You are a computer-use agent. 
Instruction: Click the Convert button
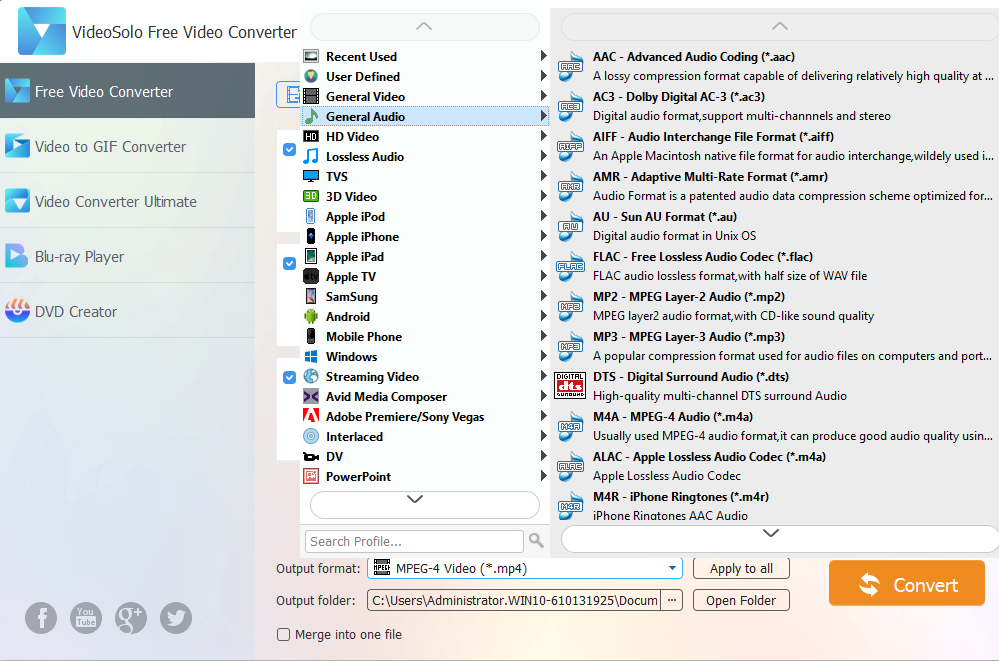pos(907,583)
